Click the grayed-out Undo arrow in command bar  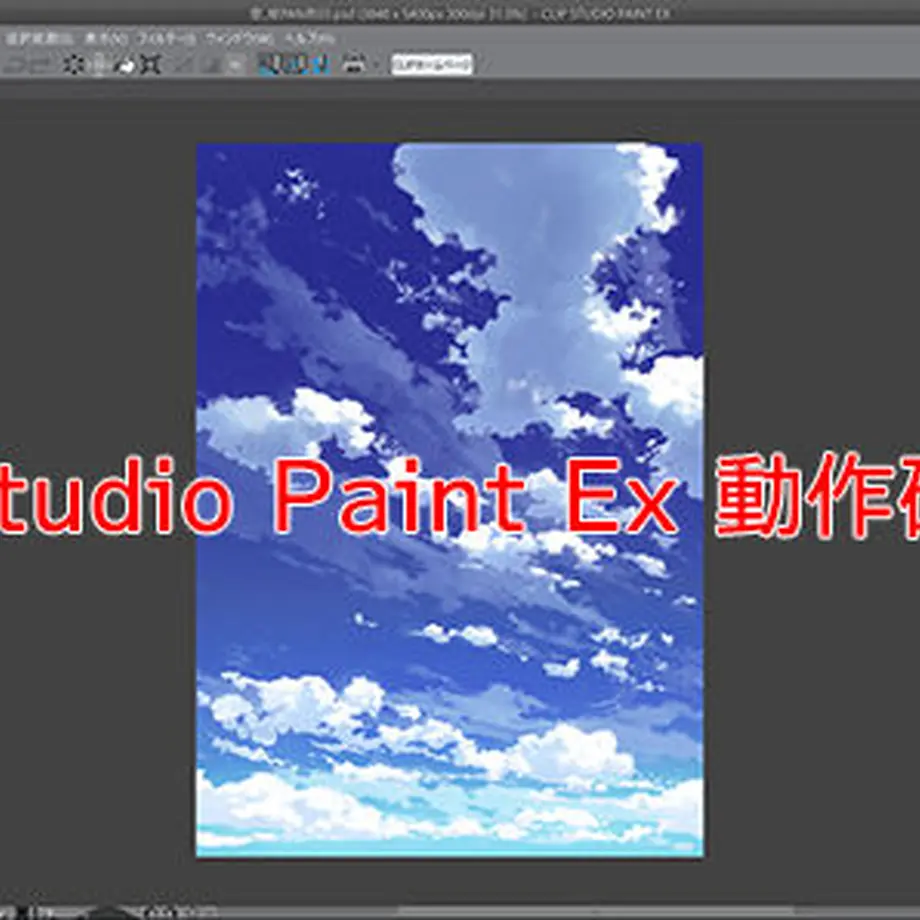pyautogui.click(x=13, y=64)
